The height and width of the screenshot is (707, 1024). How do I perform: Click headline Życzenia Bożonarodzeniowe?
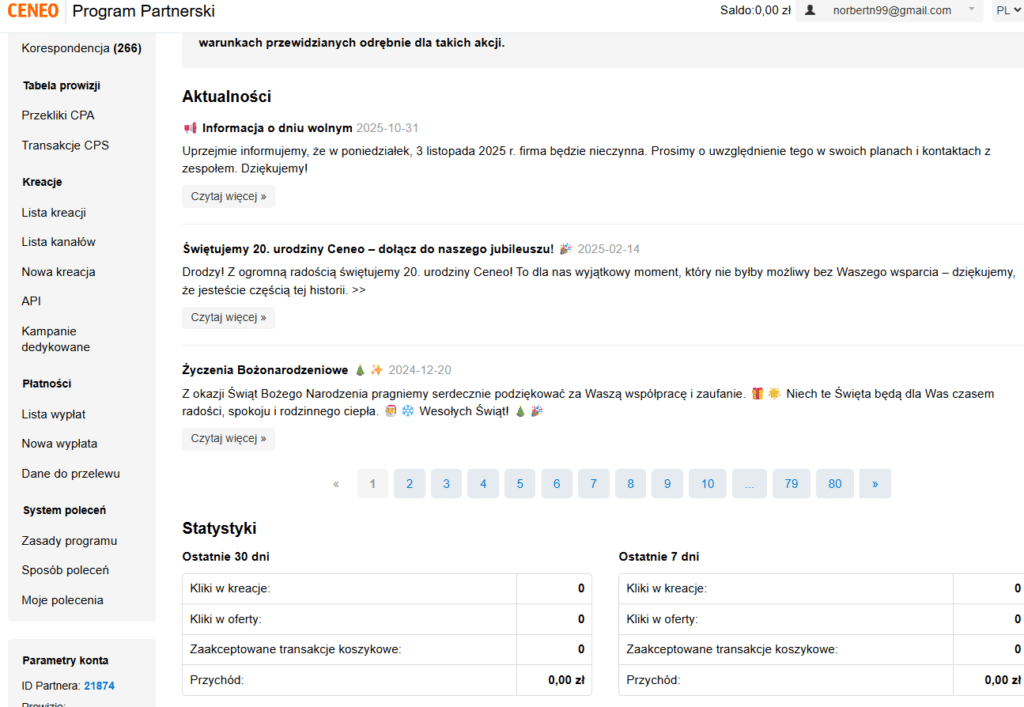(x=265, y=370)
